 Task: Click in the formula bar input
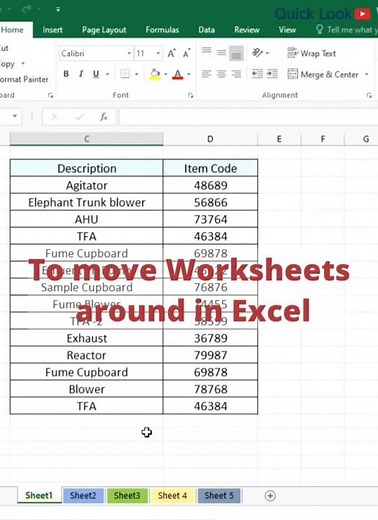249,117
